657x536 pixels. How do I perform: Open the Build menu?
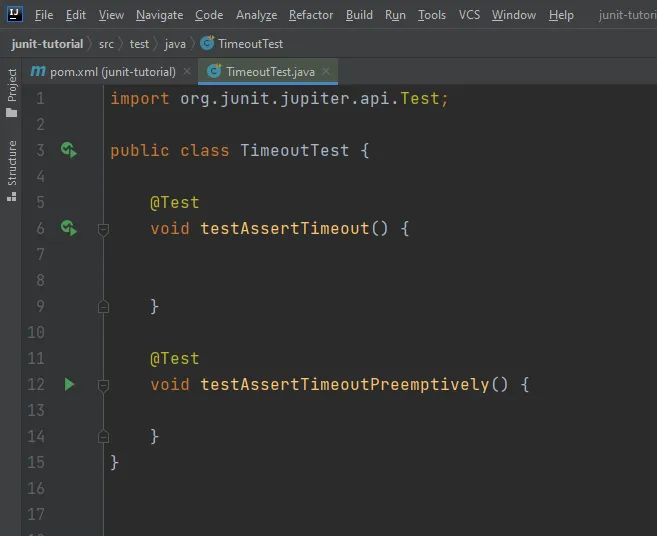(359, 15)
